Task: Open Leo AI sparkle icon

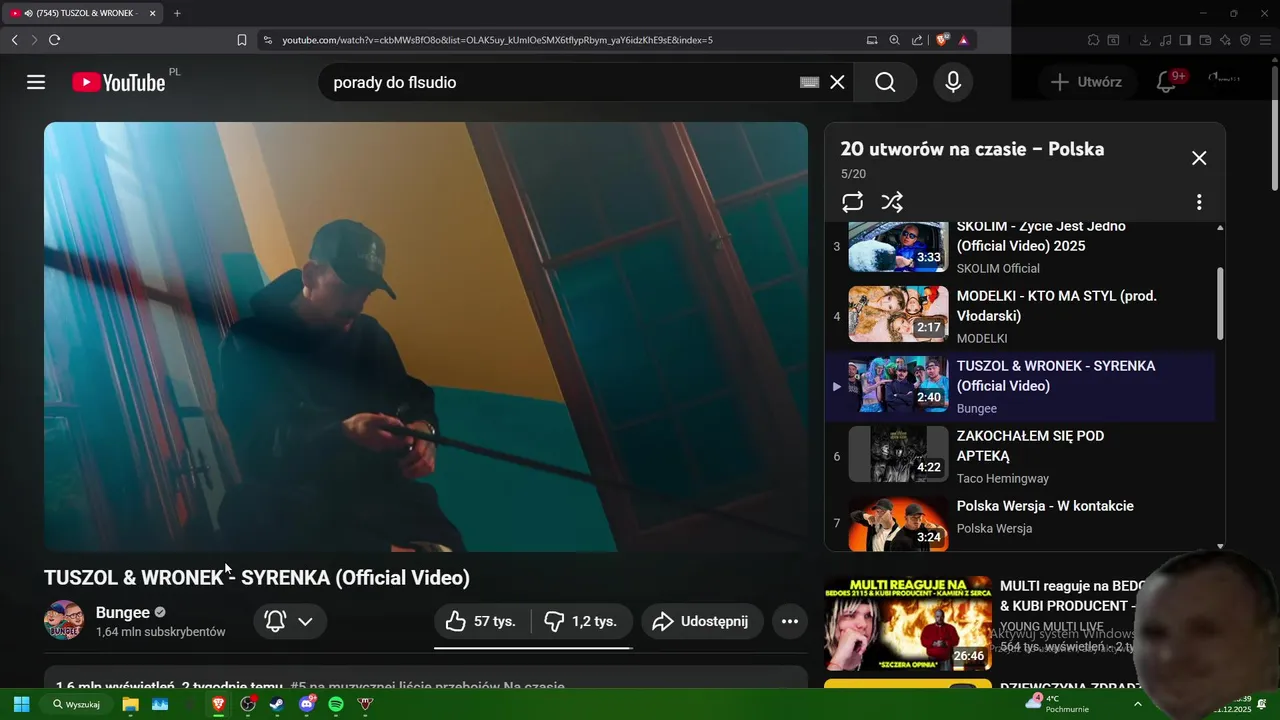Action: (1225, 40)
